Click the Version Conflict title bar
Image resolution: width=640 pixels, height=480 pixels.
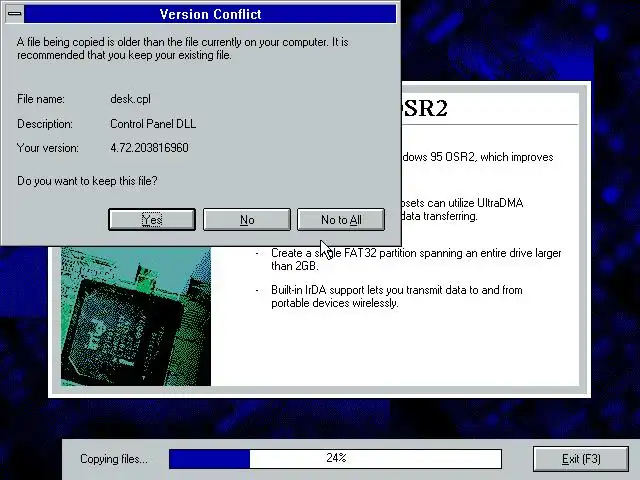click(210, 14)
